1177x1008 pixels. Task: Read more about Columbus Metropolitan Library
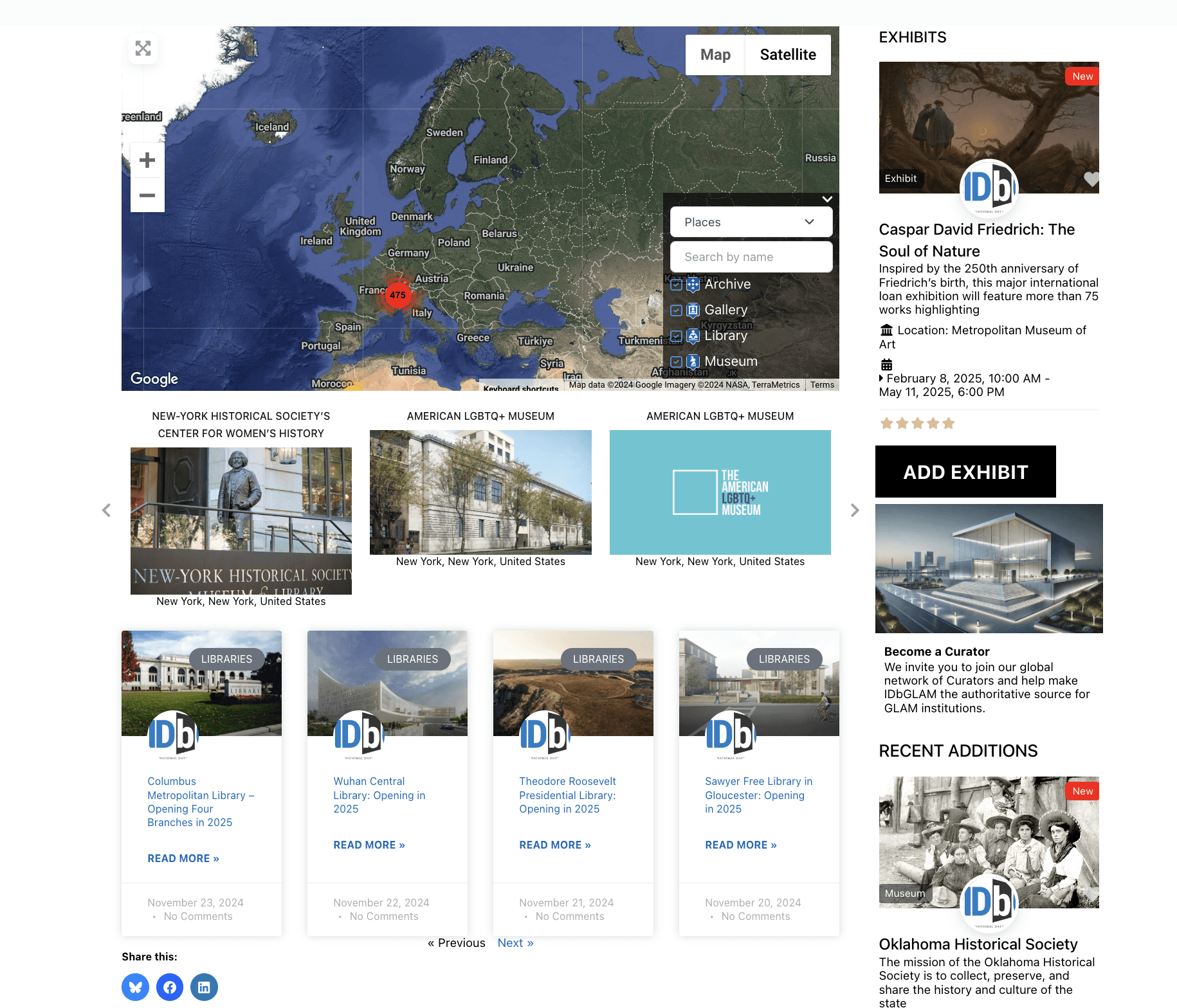tap(183, 858)
